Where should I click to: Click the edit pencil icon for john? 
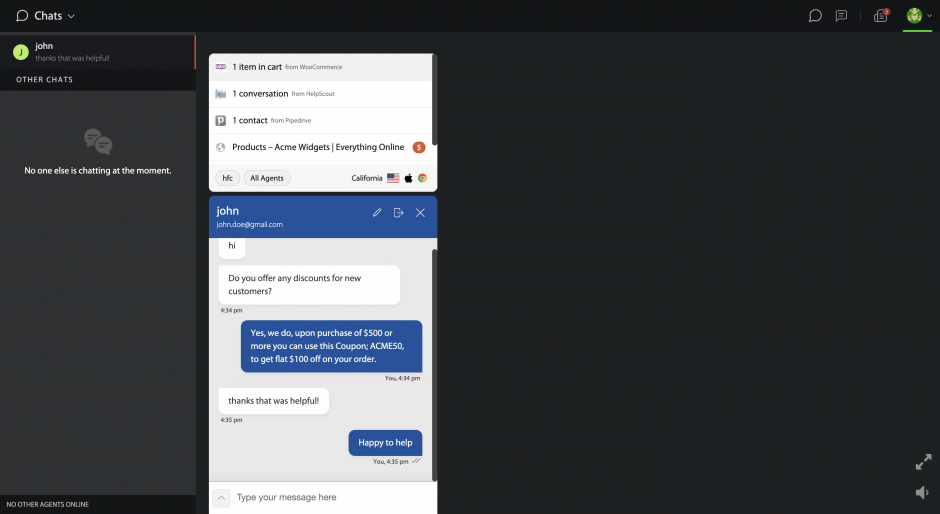pyautogui.click(x=376, y=212)
